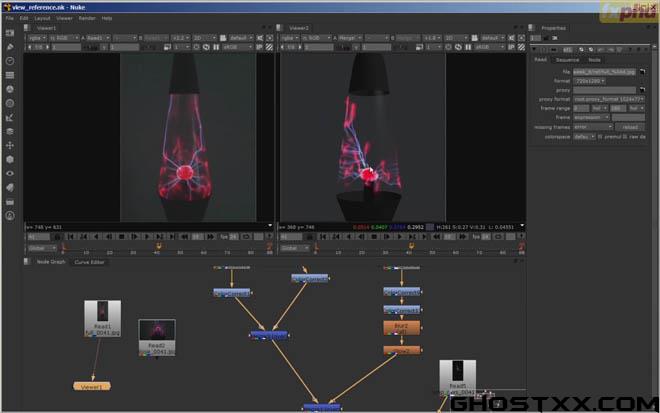The width and height of the screenshot is (660, 413).
Task: Open the Global range dropdown under Viewer1
Action: [42, 248]
